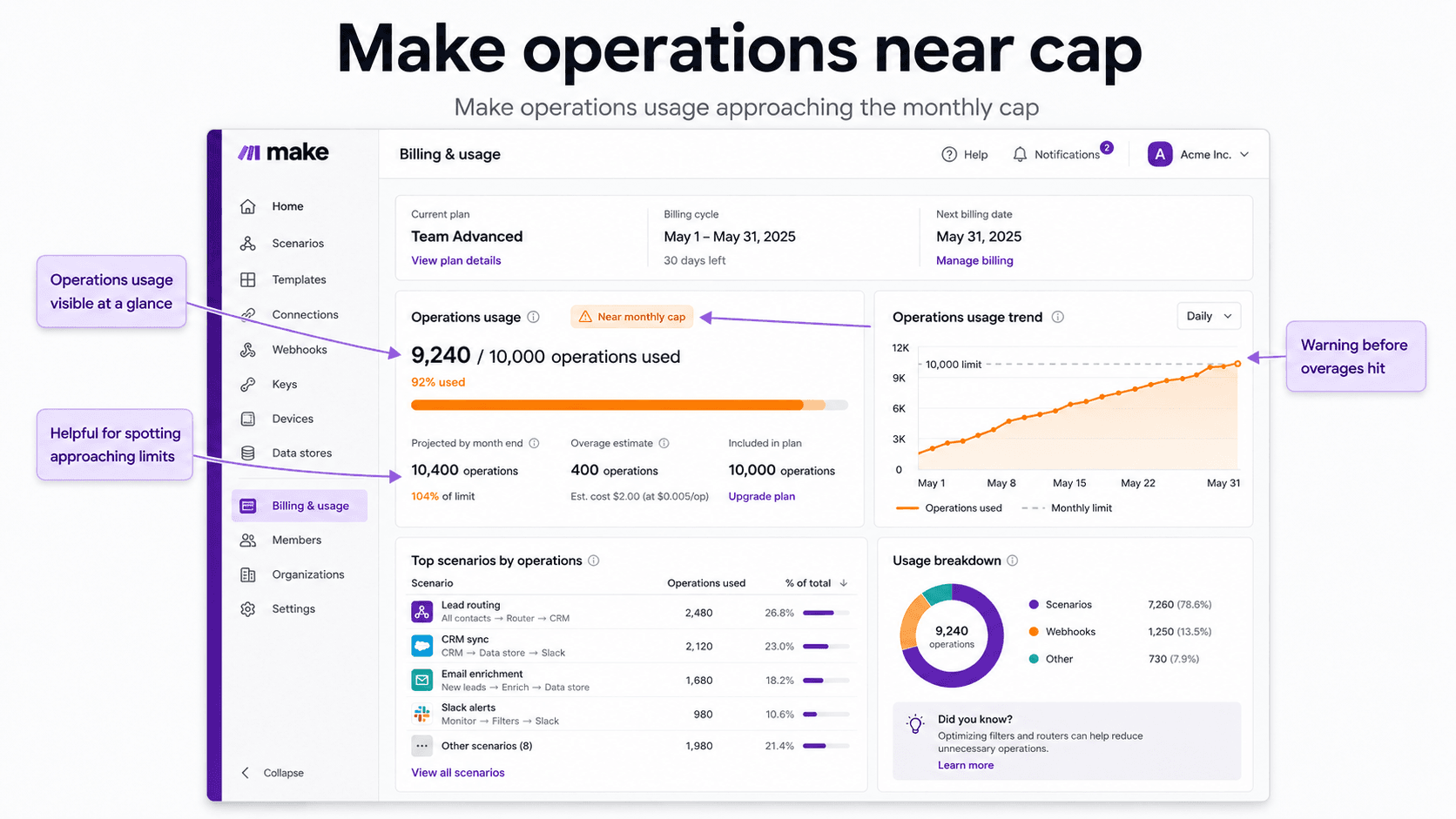Select the Keys icon in sidebar

(x=248, y=384)
